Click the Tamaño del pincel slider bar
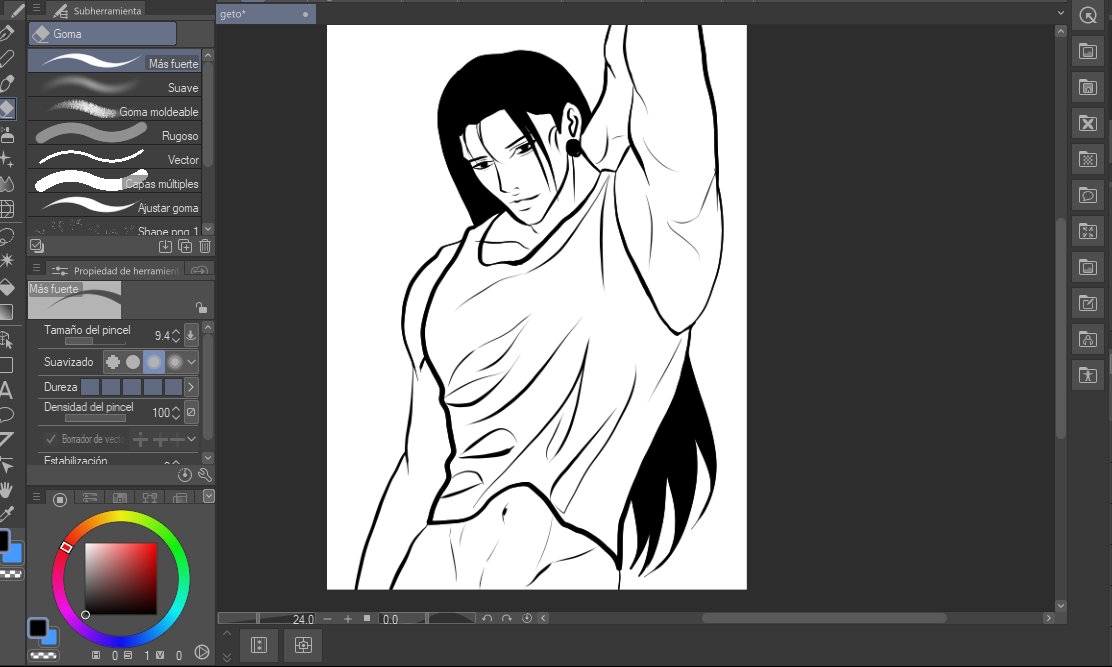Viewport: 1112px width, 667px height. coord(95,342)
